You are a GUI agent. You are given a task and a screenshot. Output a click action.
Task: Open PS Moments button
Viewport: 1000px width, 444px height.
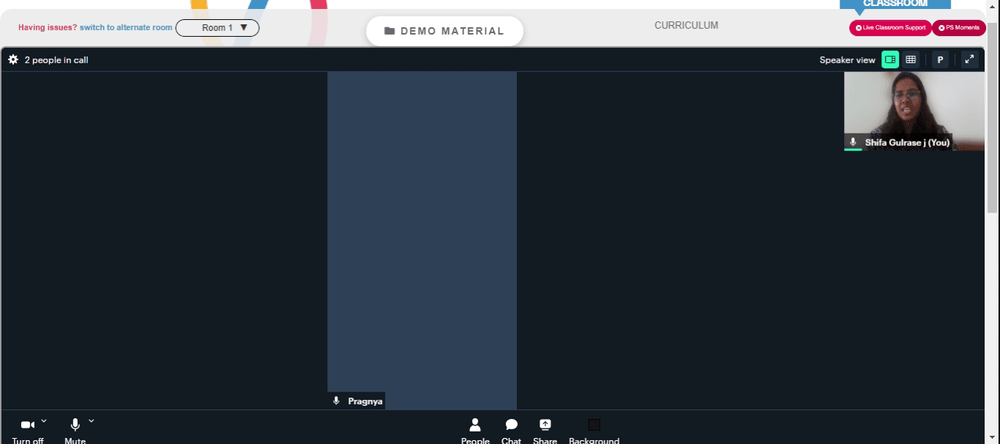pos(959,28)
